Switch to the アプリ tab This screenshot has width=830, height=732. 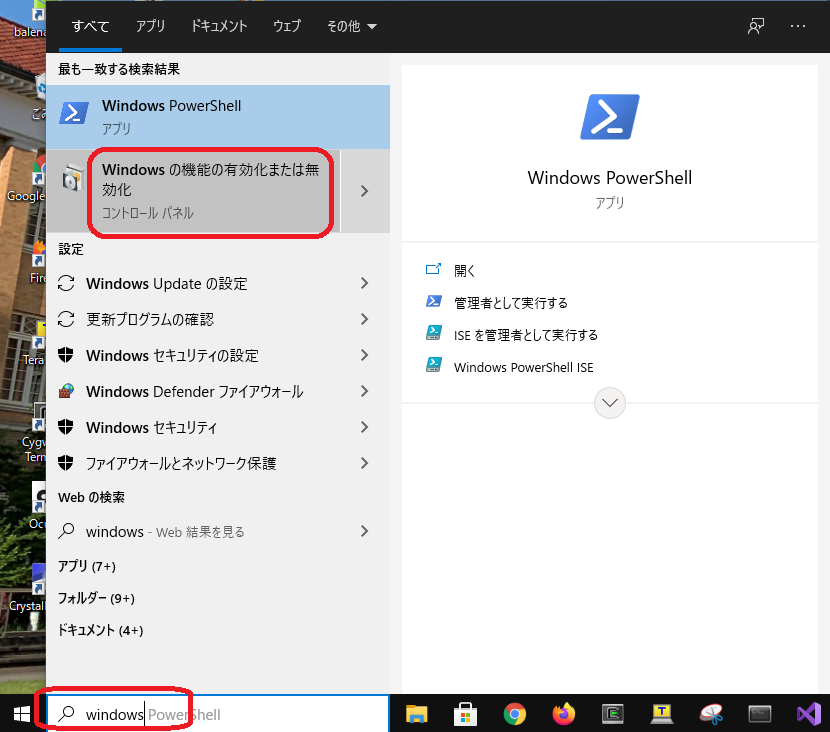click(150, 26)
